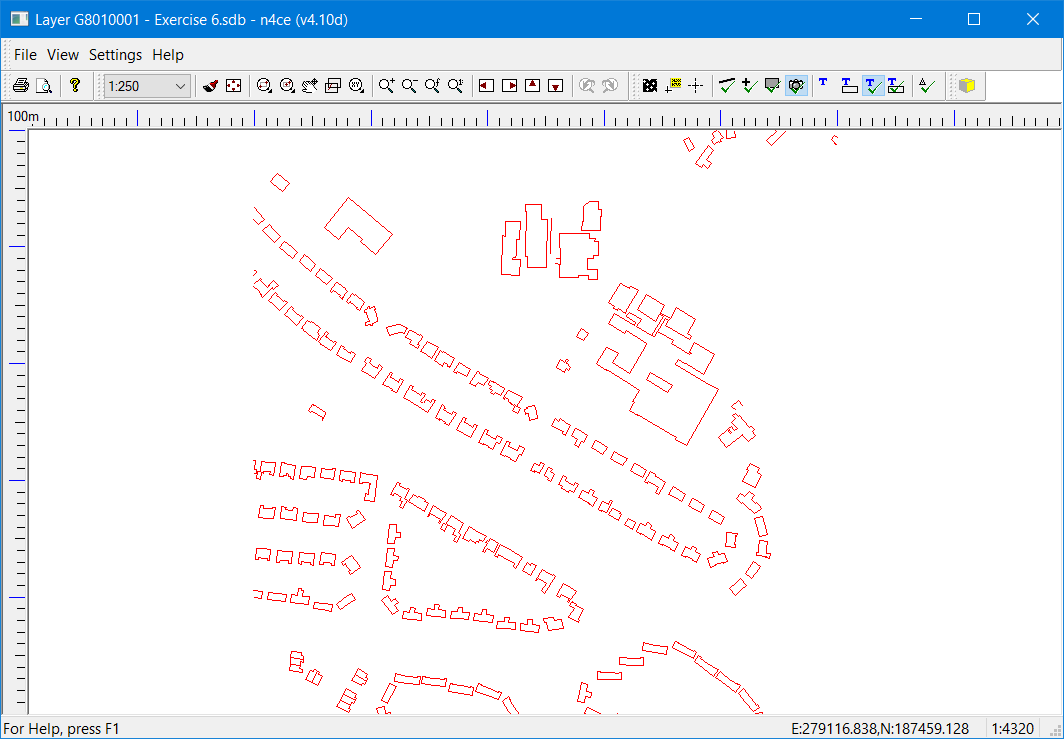1064x739 pixels.
Task: Click the zoom in magnifier with plus
Action: tap(387, 86)
